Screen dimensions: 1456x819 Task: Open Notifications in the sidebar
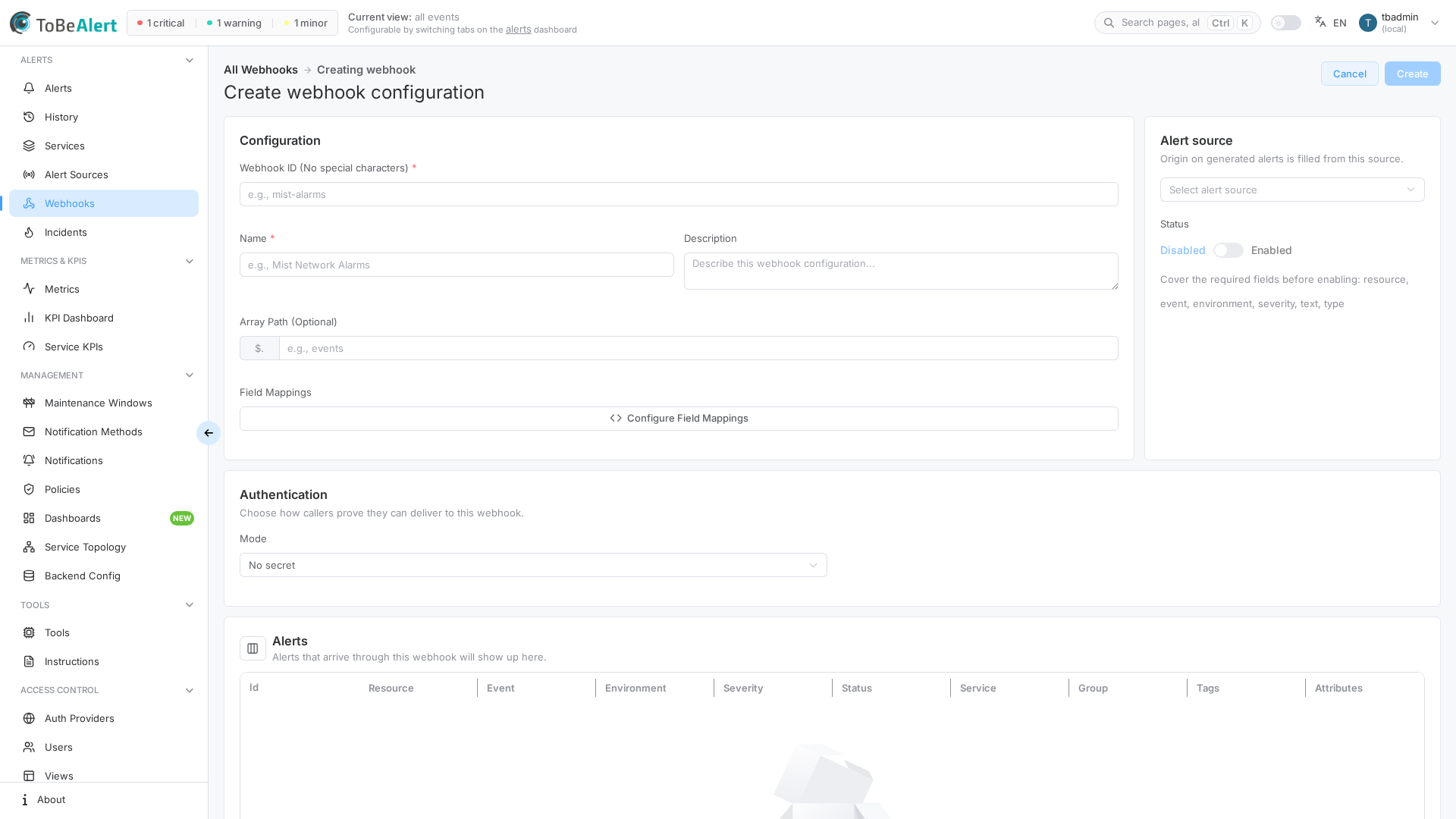104,460
